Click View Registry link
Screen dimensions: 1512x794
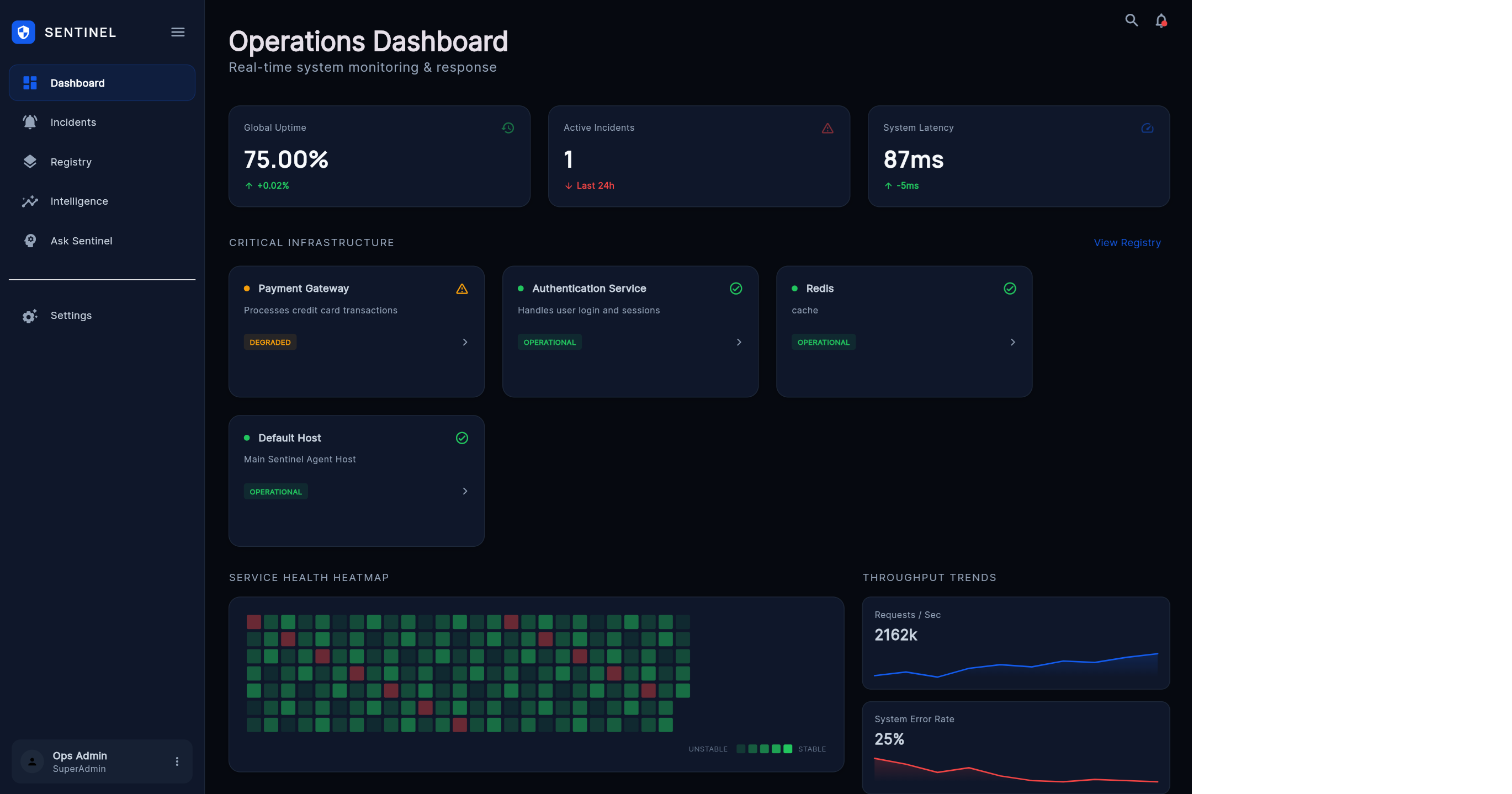1127,242
